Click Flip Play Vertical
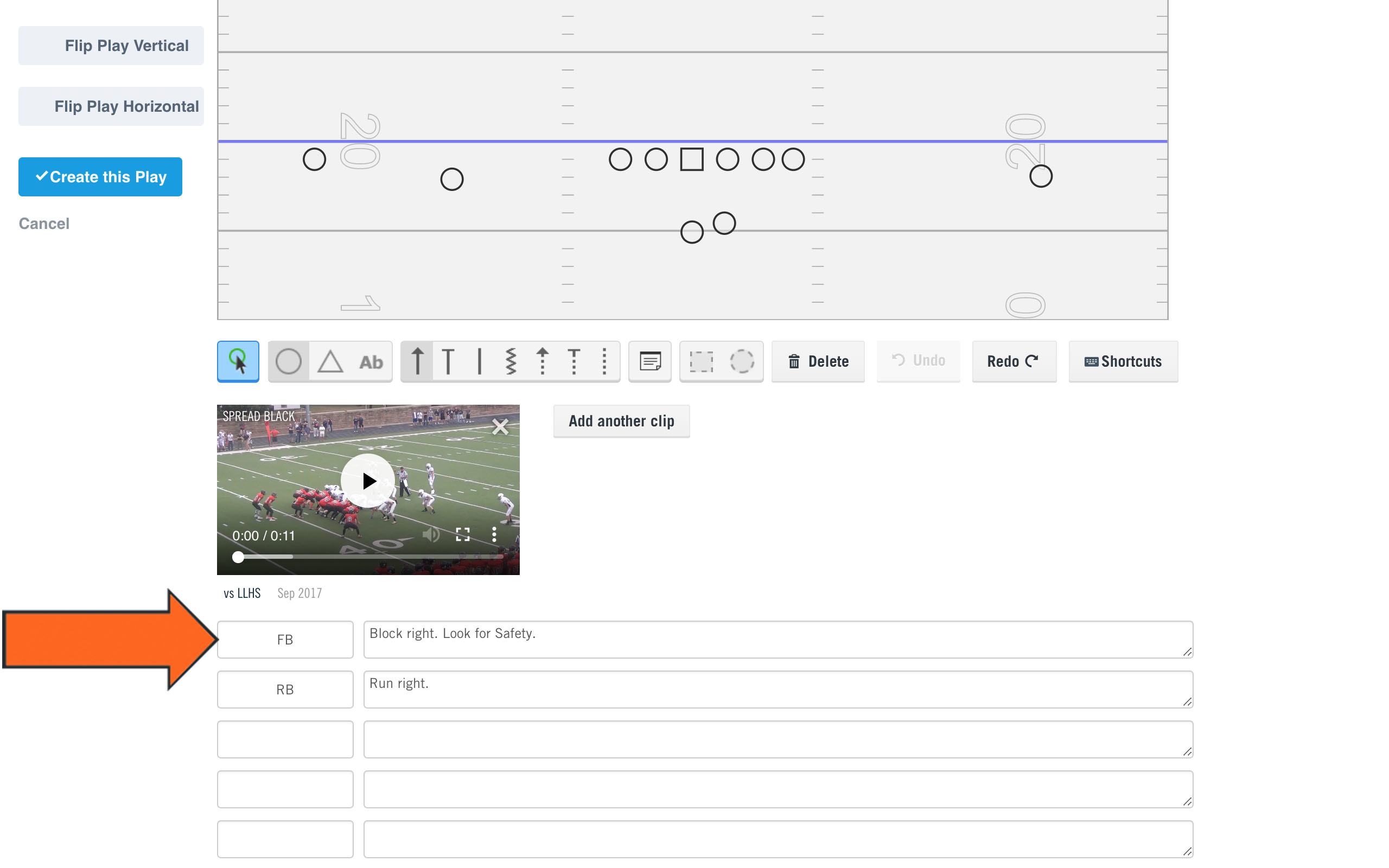The image size is (1389, 868). (x=111, y=46)
